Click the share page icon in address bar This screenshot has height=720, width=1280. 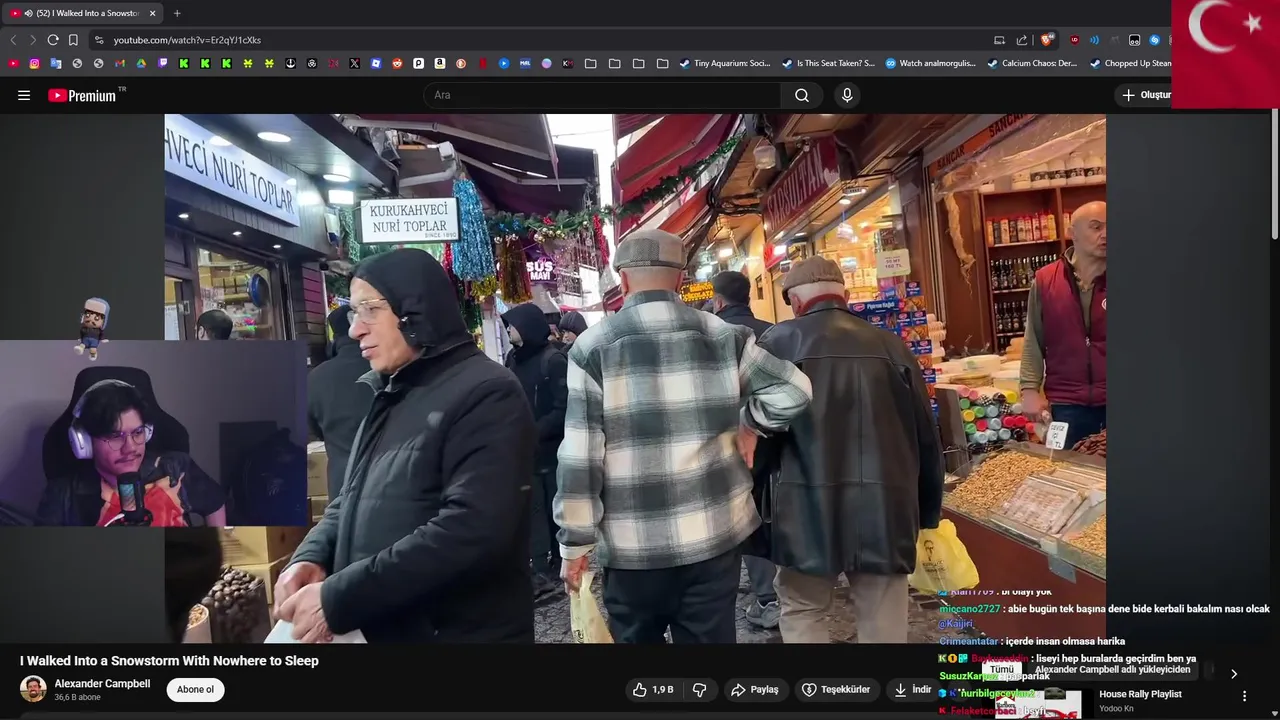pos(1022,40)
